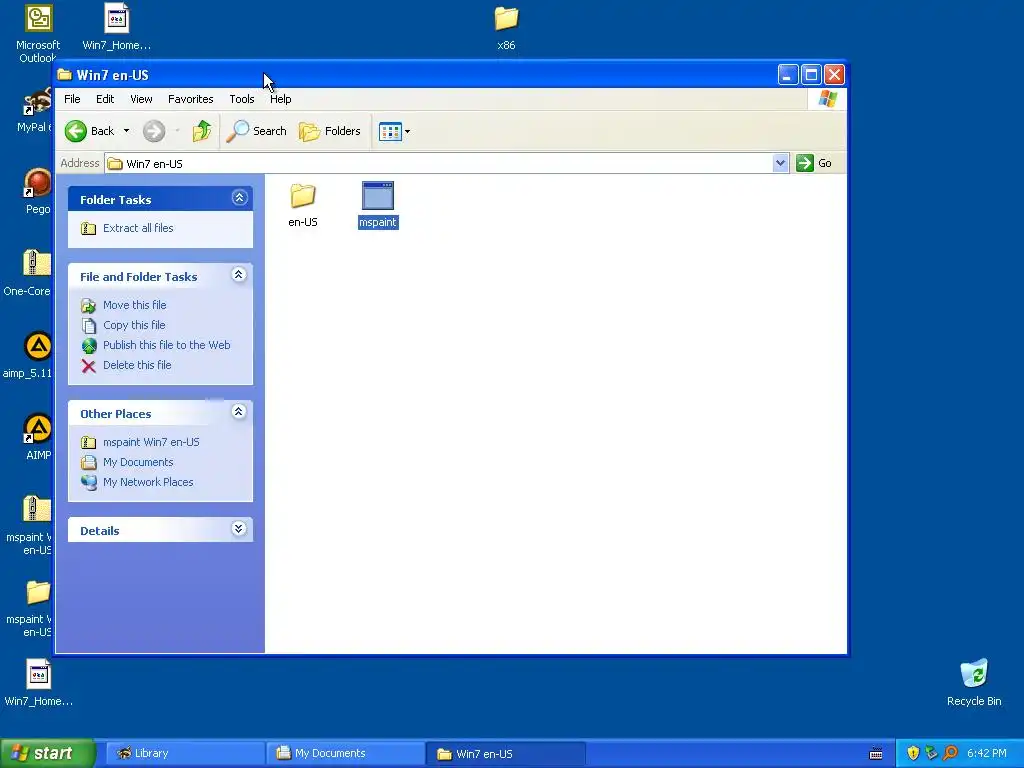Collapse the Folder Tasks panel
The width and height of the screenshot is (1024, 768).
(239, 198)
